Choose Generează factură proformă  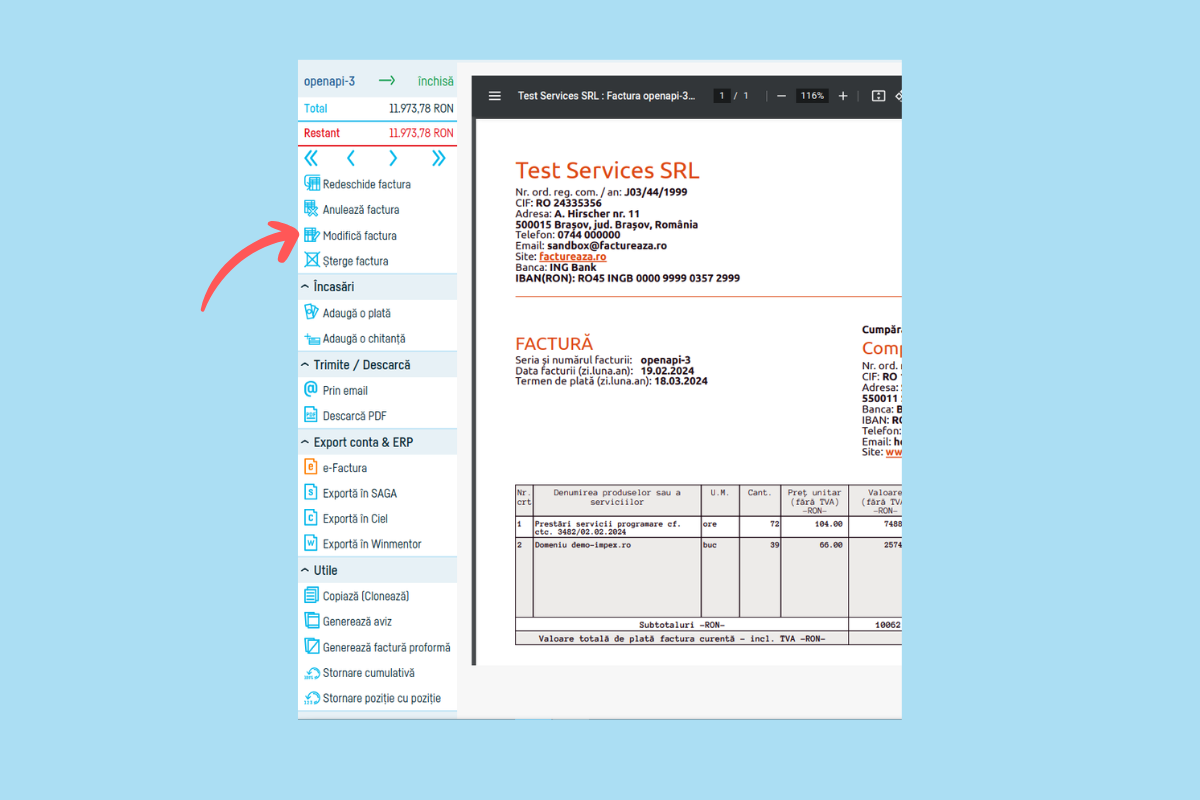tap(386, 647)
